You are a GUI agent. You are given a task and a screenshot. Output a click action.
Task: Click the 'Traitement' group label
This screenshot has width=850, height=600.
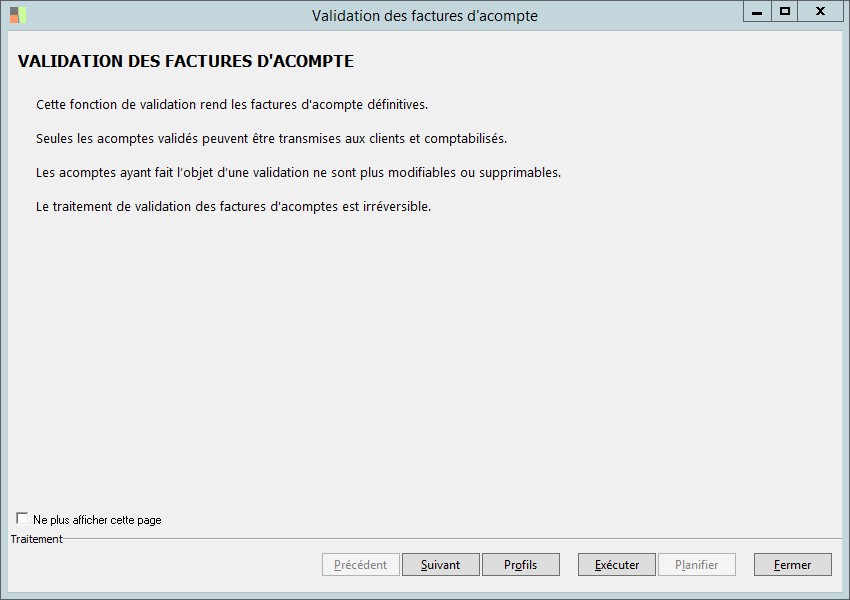point(37,539)
